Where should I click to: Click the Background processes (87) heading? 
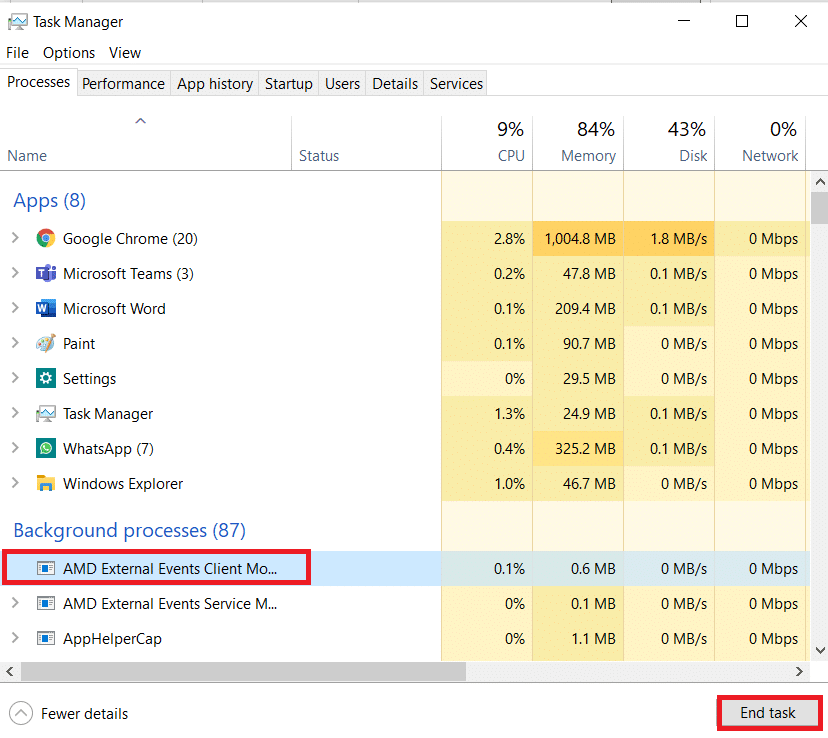129,530
